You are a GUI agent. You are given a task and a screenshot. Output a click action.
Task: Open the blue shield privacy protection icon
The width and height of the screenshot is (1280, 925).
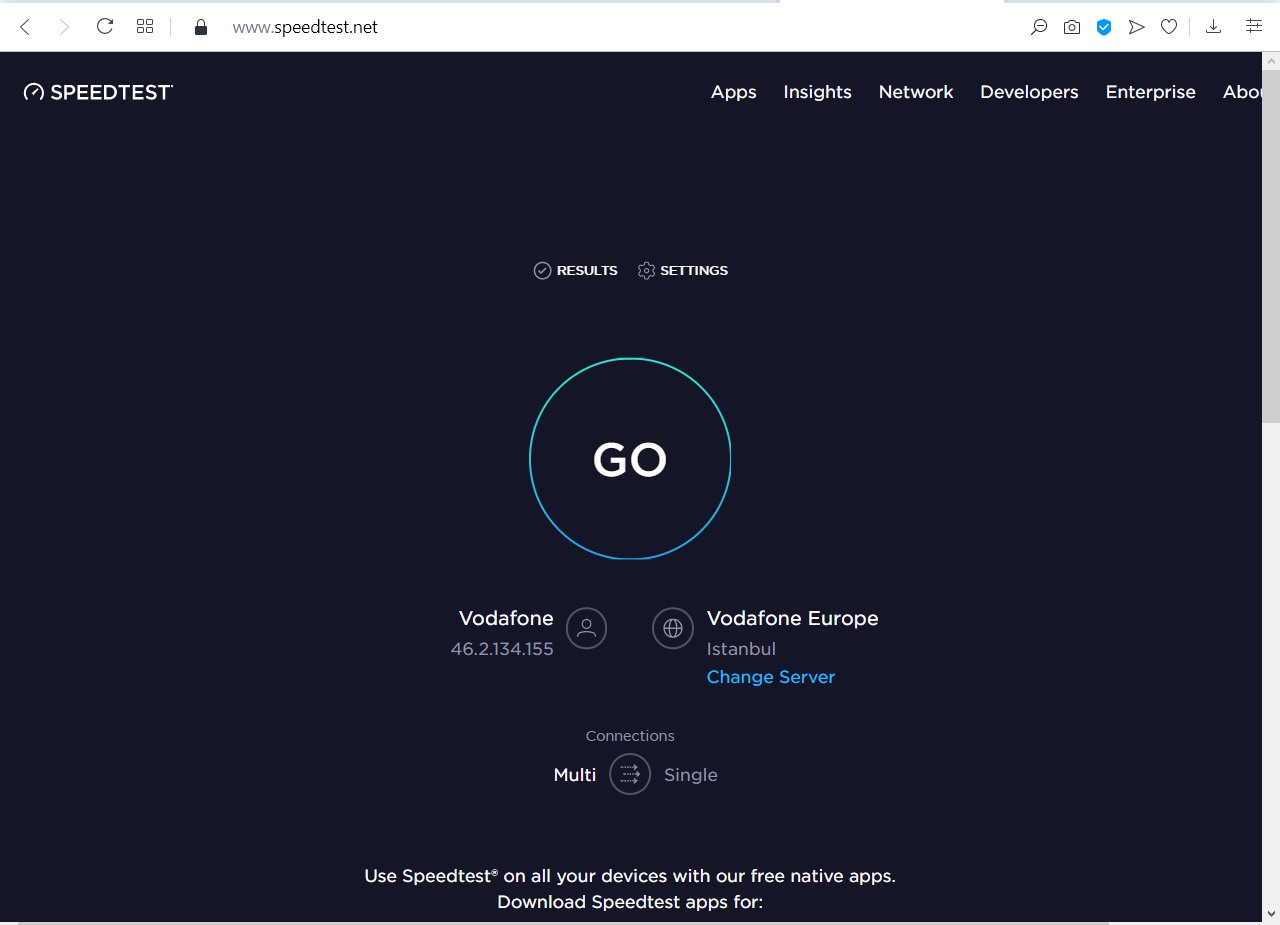1104,27
